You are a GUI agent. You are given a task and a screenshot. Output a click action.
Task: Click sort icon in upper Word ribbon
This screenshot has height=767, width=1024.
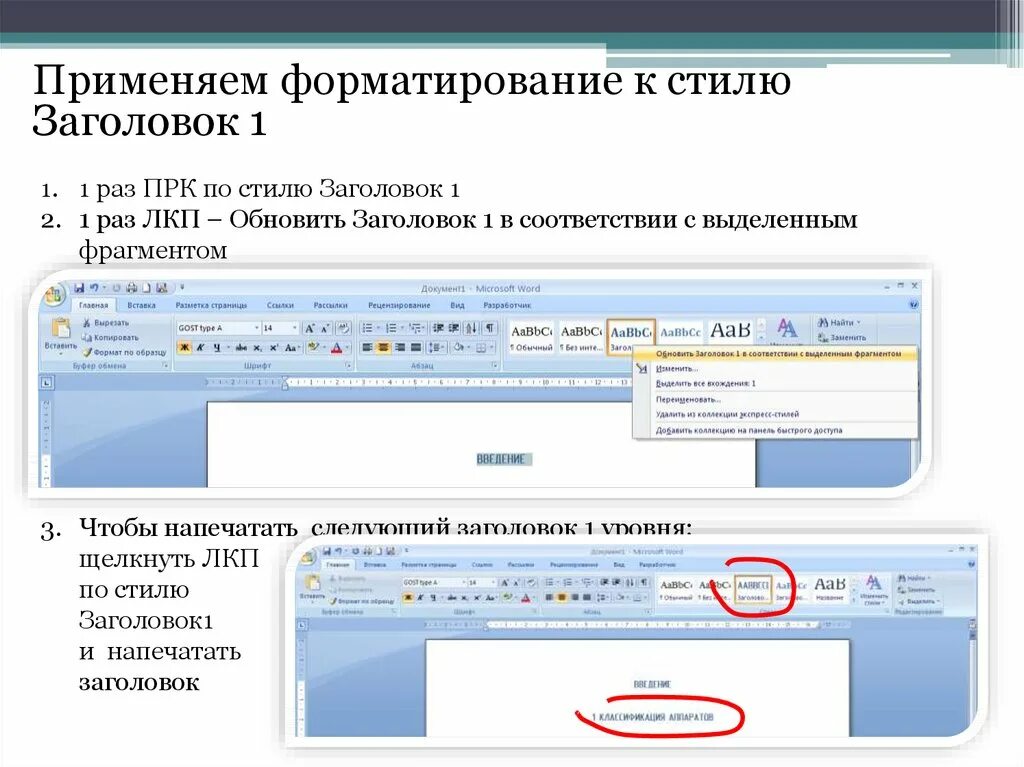click(x=472, y=328)
